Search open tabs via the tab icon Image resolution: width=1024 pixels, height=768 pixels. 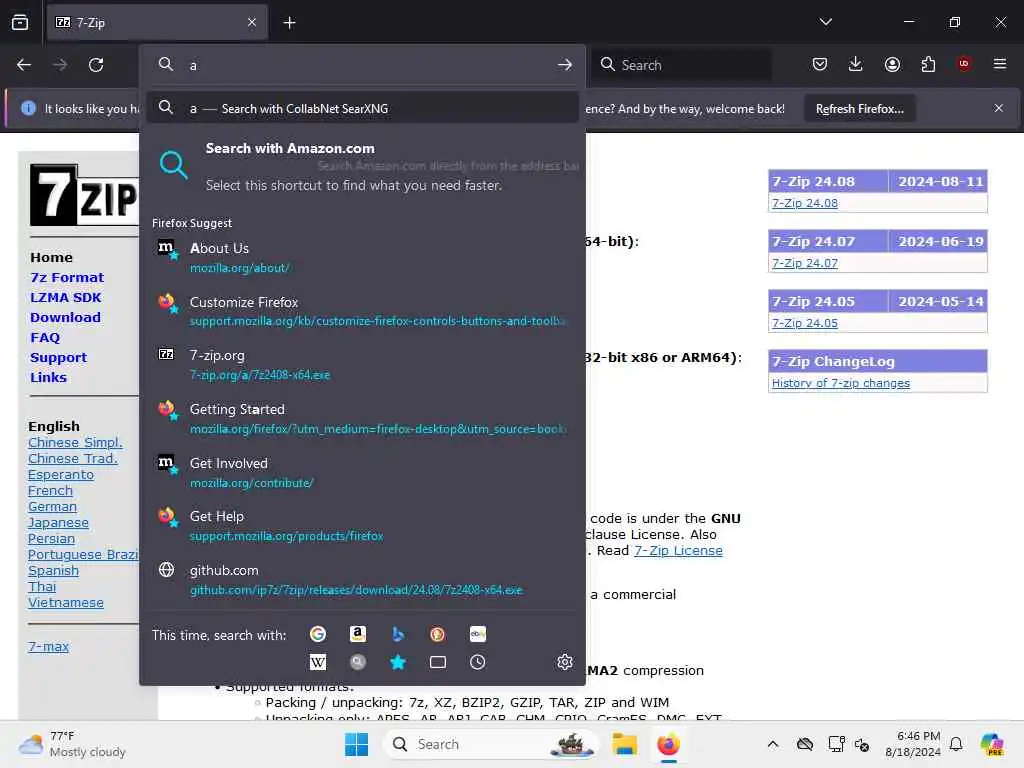[438, 662]
